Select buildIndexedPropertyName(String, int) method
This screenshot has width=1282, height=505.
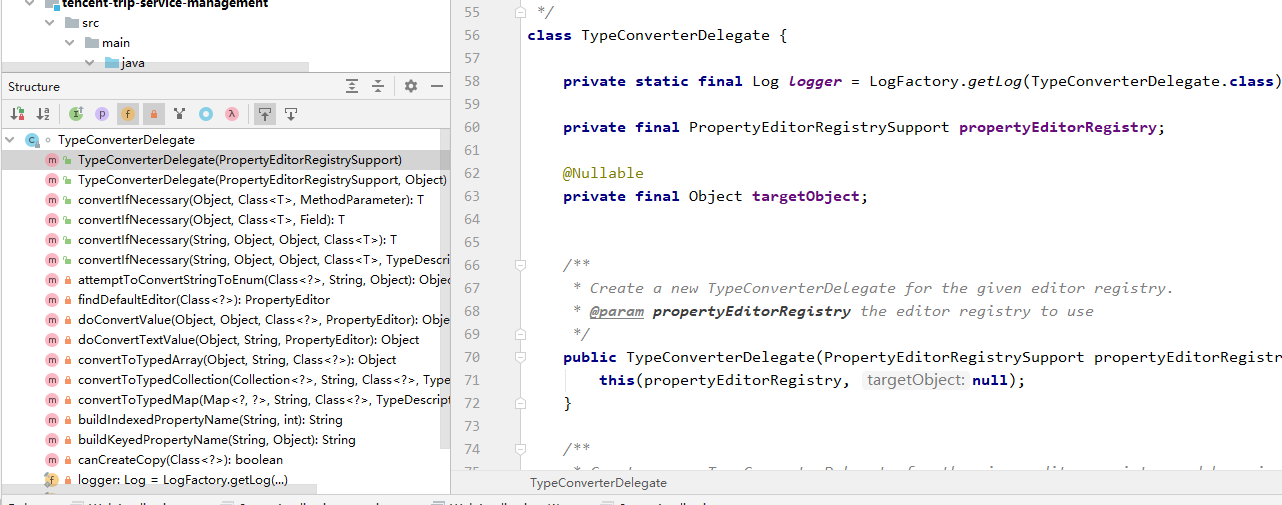(225, 420)
